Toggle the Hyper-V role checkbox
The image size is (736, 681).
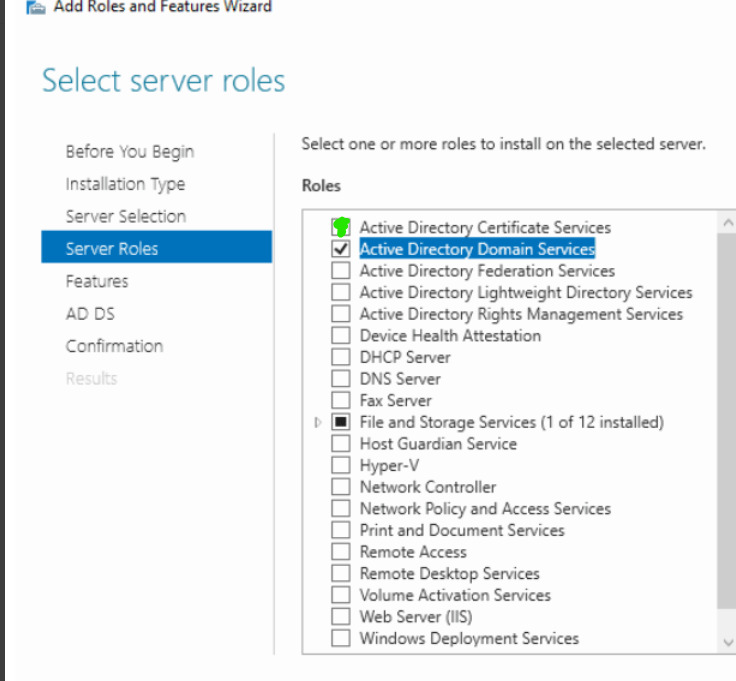[341, 465]
